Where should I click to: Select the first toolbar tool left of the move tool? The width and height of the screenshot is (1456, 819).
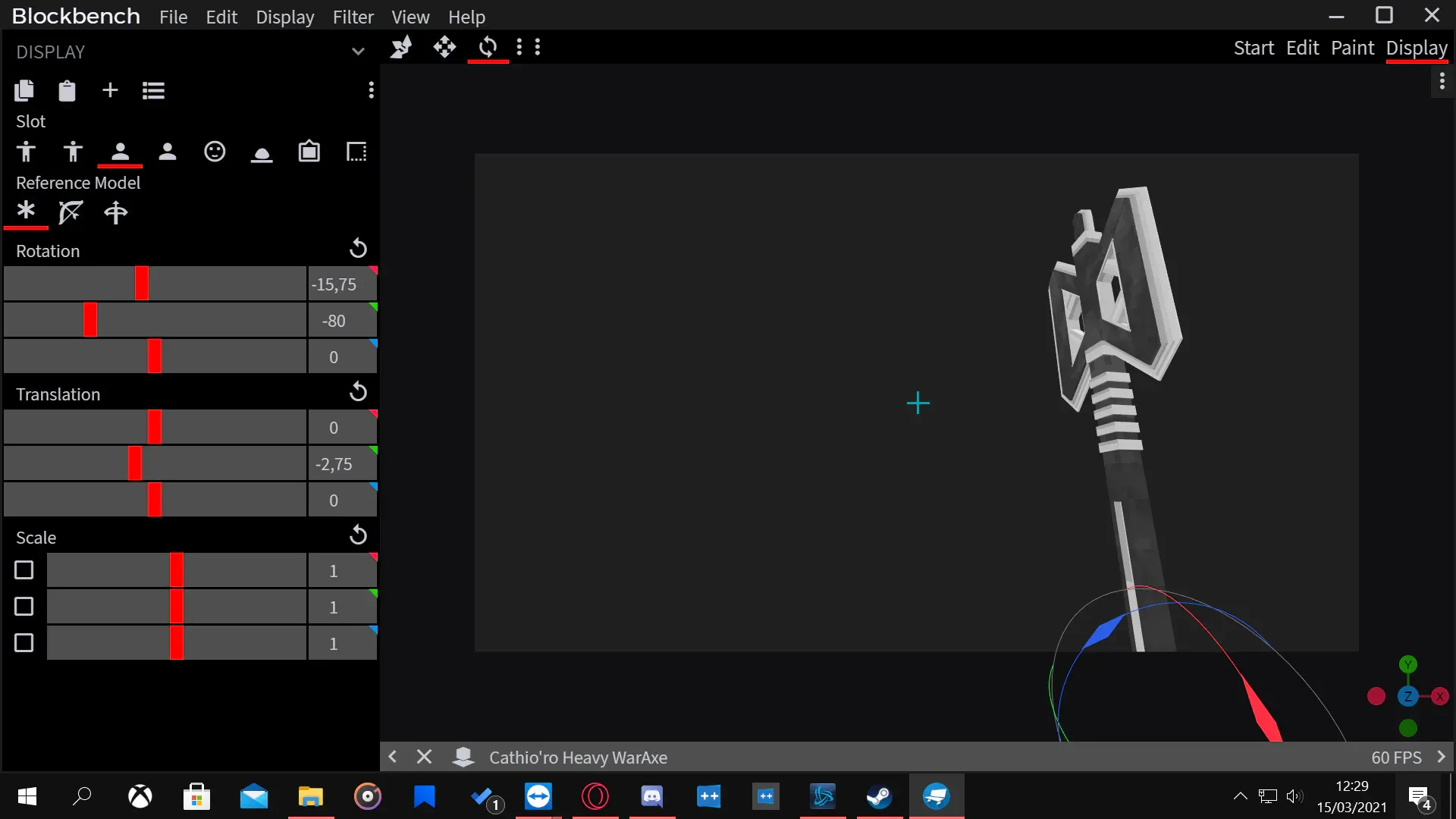(x=401, y=48)
